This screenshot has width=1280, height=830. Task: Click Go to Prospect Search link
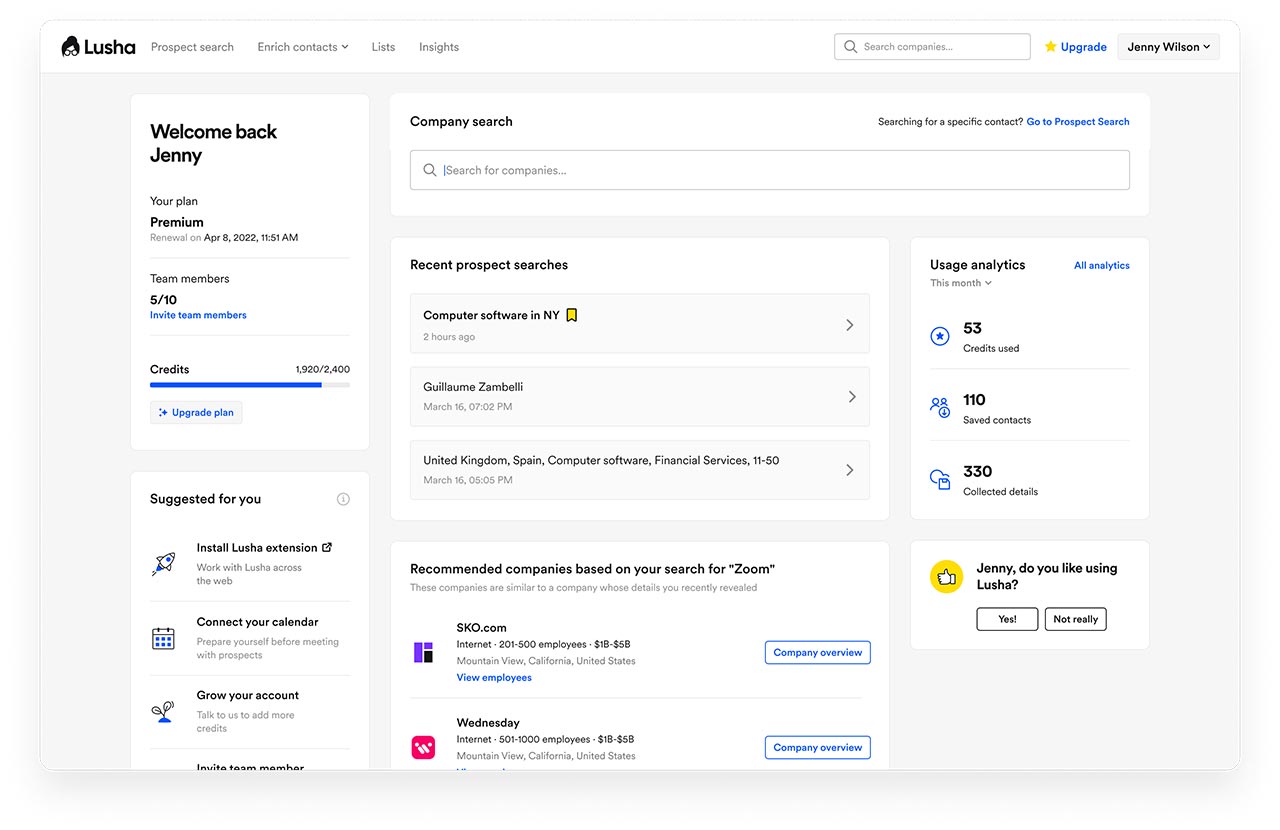click(x=1078, y=122)
